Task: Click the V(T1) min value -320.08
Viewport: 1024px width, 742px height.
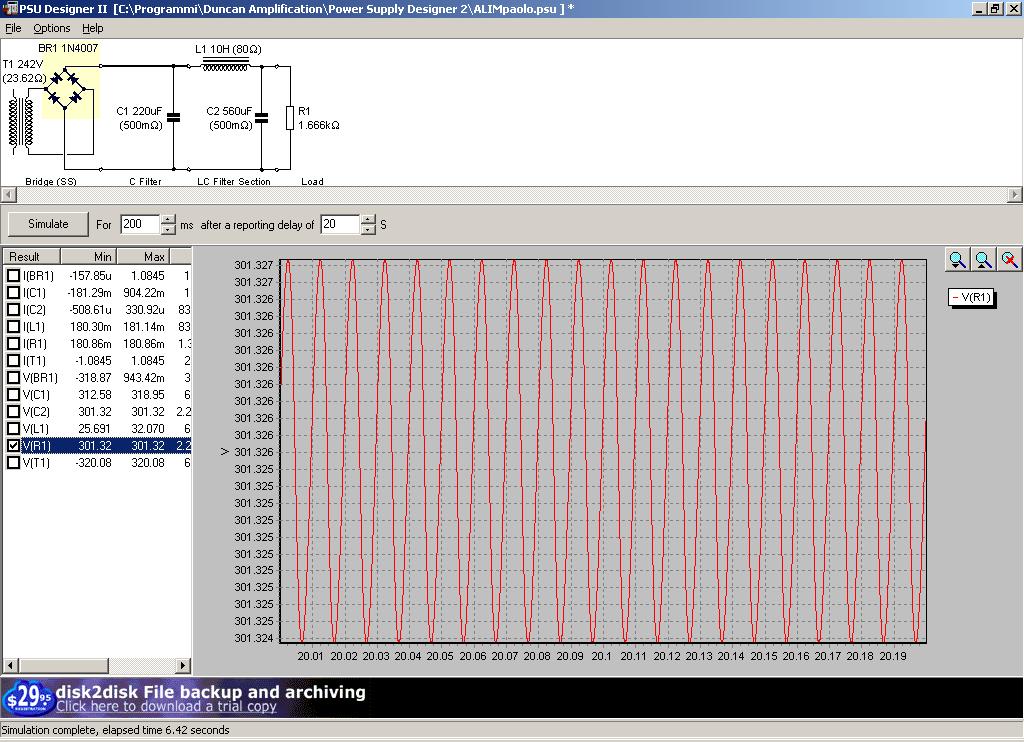Action: point(93,462)
